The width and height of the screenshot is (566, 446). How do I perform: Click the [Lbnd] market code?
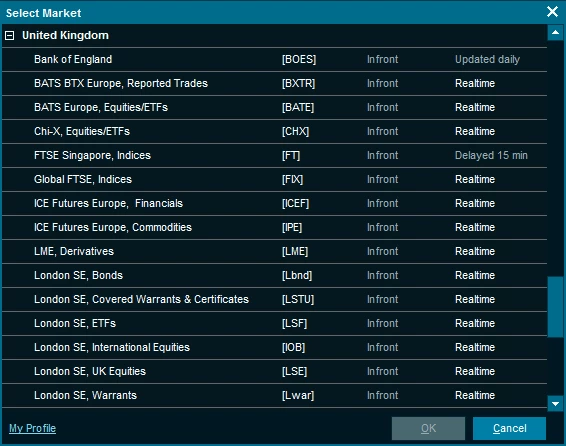[297, 275]
